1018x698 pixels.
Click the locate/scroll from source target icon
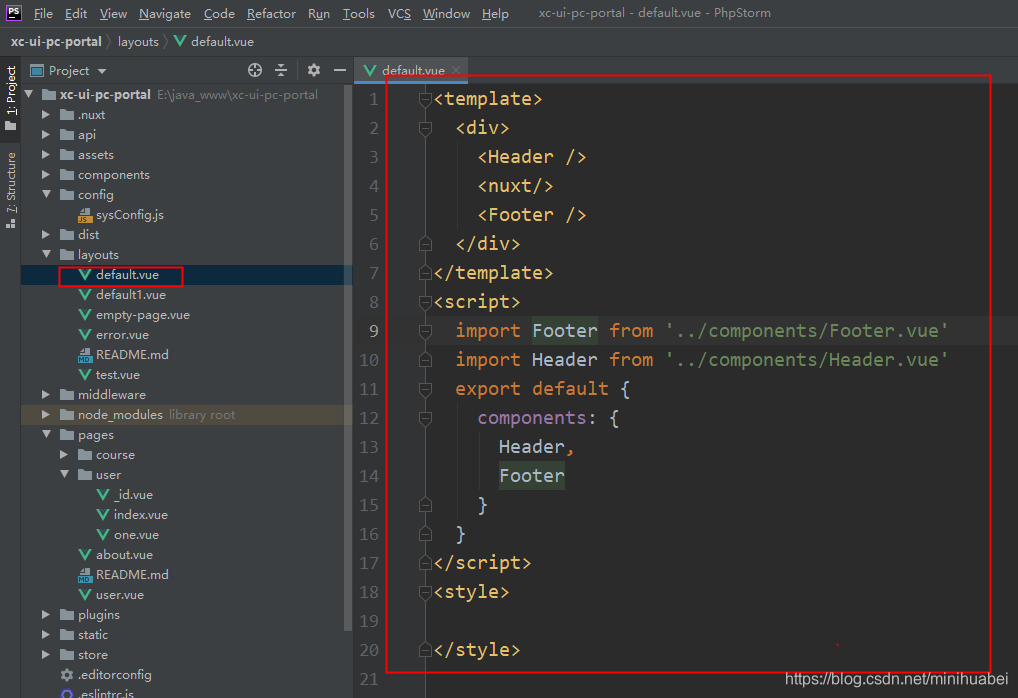point(255,70)
